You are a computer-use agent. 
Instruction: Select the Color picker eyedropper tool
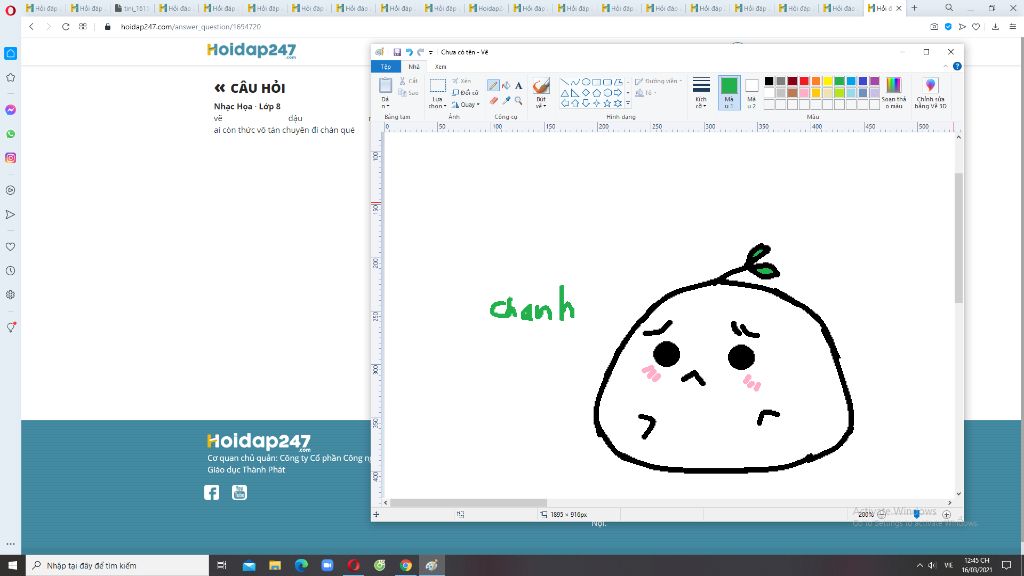click(506, 101)
